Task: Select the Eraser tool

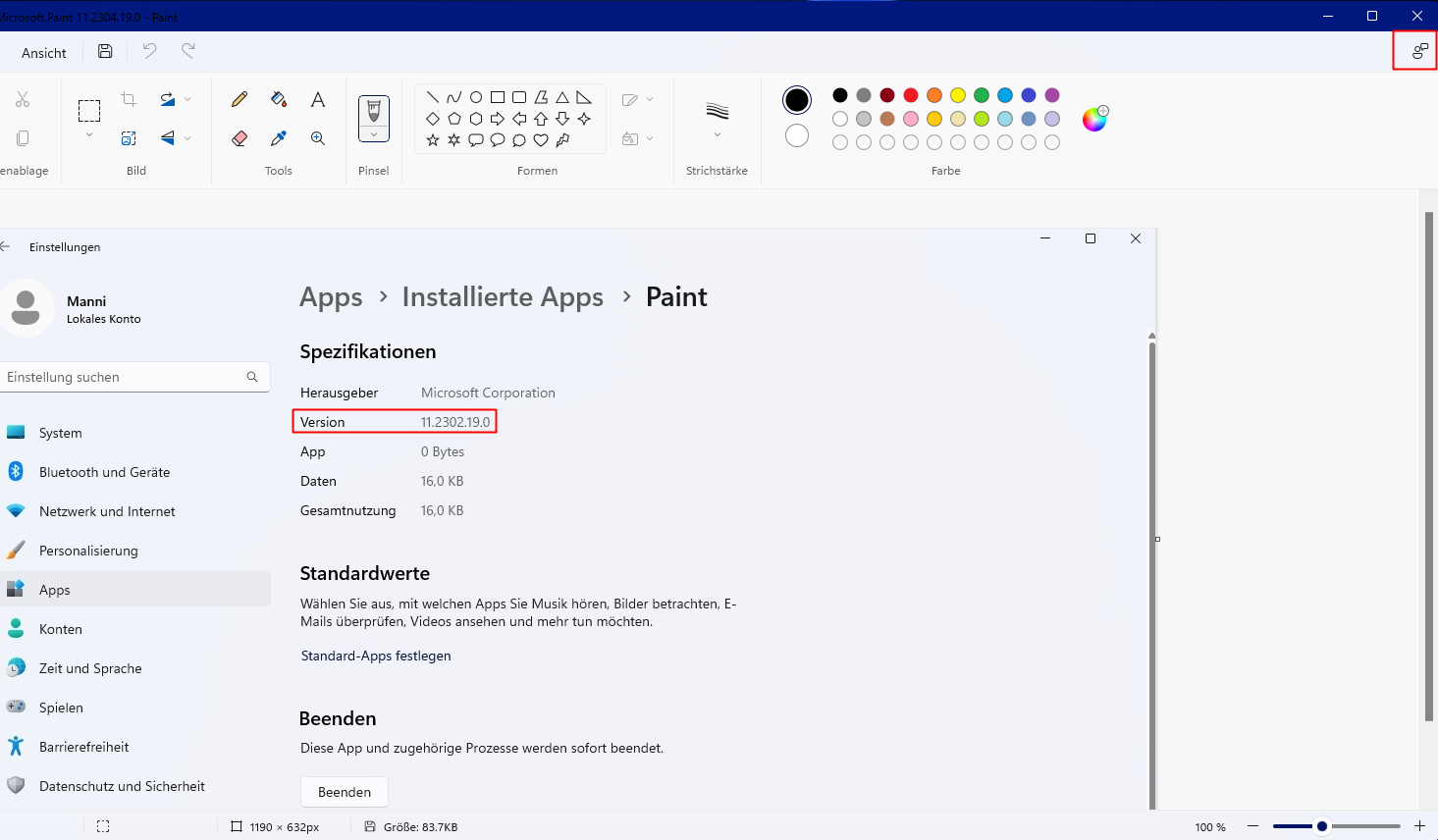Action: (240, 138)
